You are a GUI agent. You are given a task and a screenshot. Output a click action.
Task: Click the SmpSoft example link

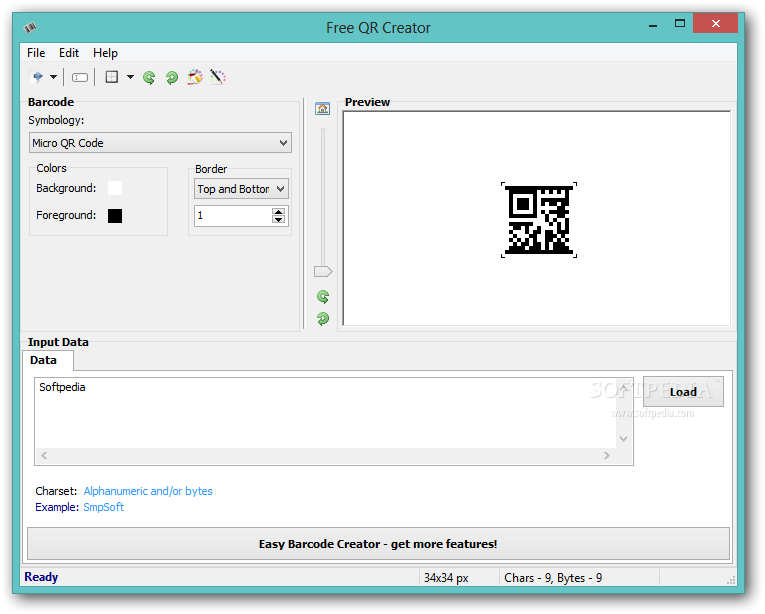(103, 507)
